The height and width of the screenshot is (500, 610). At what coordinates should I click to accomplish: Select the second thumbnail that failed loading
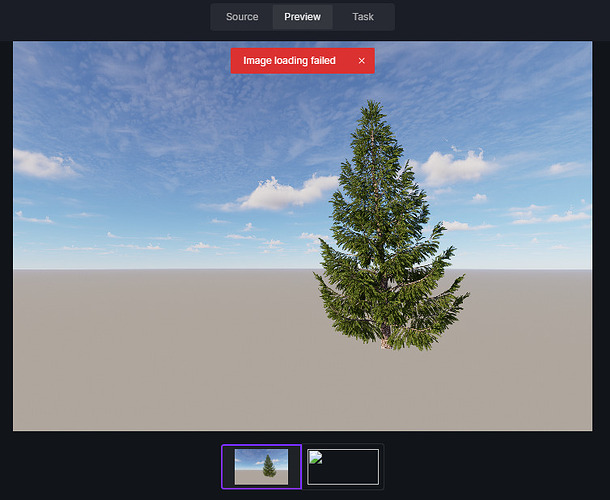point(344,466)
